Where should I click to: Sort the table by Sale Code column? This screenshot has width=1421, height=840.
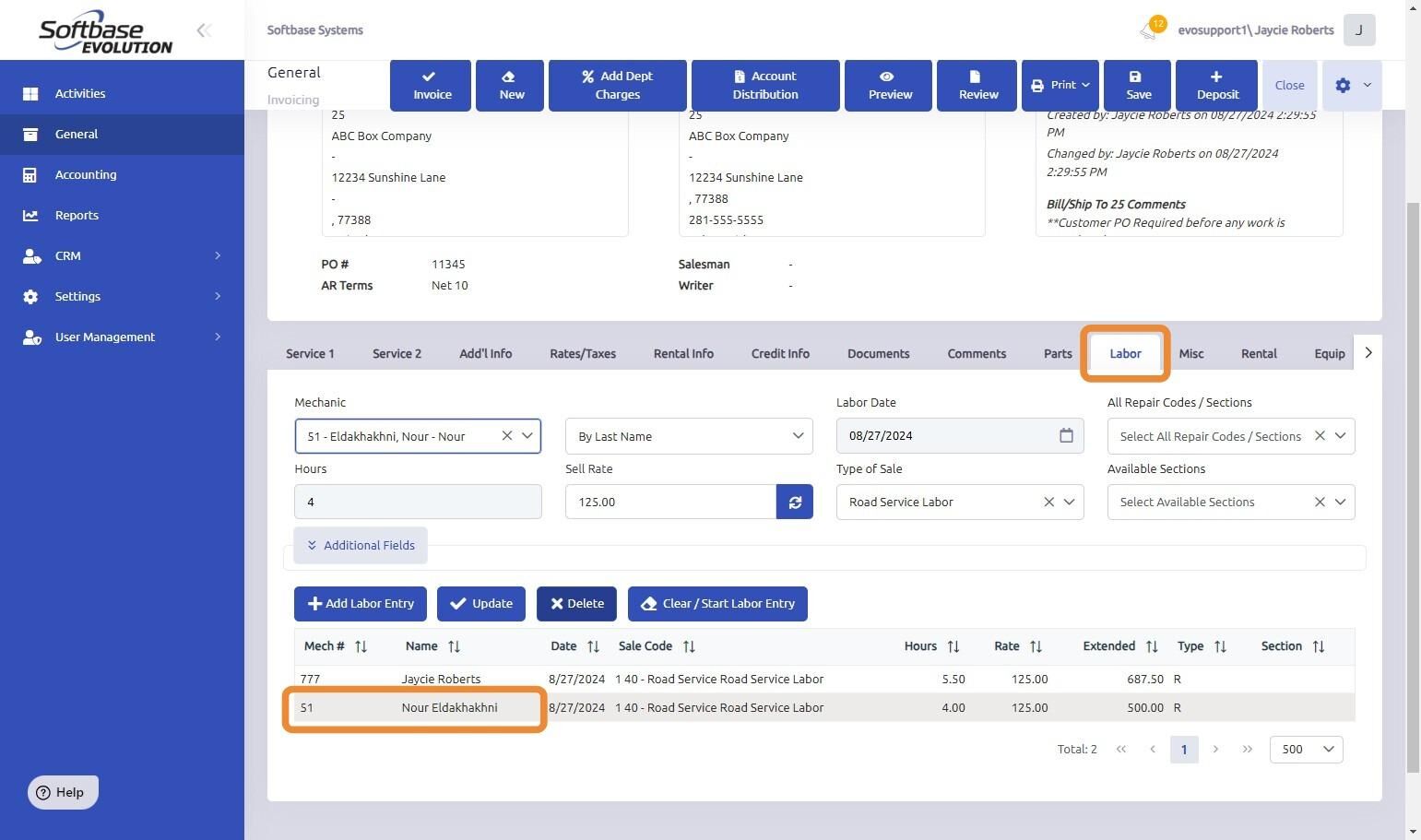689,646
